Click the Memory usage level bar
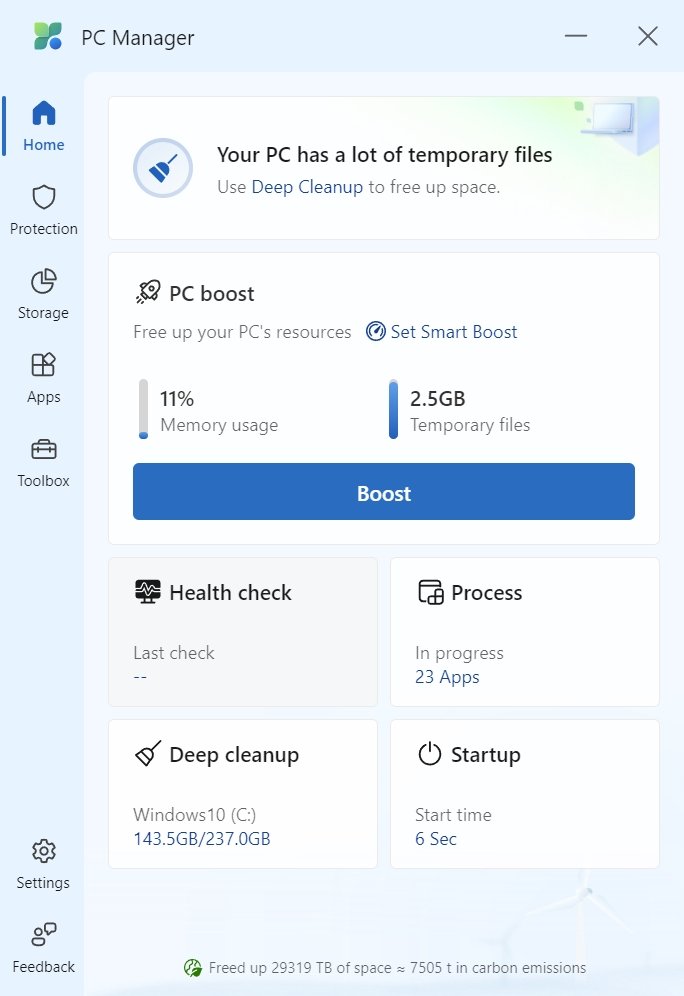The height and width of the screenshot is (996, 684). tap(143, 409)
